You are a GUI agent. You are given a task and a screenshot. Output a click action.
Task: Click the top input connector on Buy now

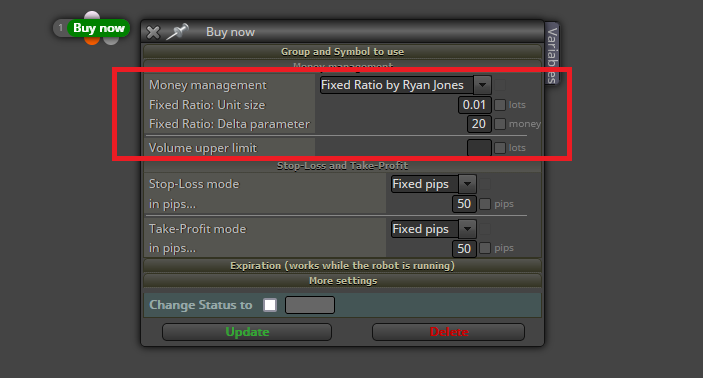pos(92,16)
